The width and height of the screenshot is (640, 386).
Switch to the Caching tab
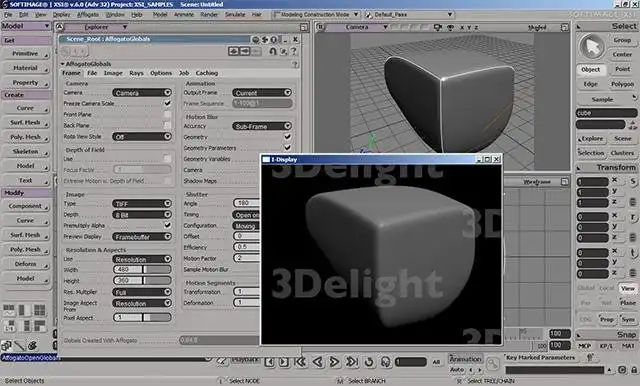click(x=207, y=73)
